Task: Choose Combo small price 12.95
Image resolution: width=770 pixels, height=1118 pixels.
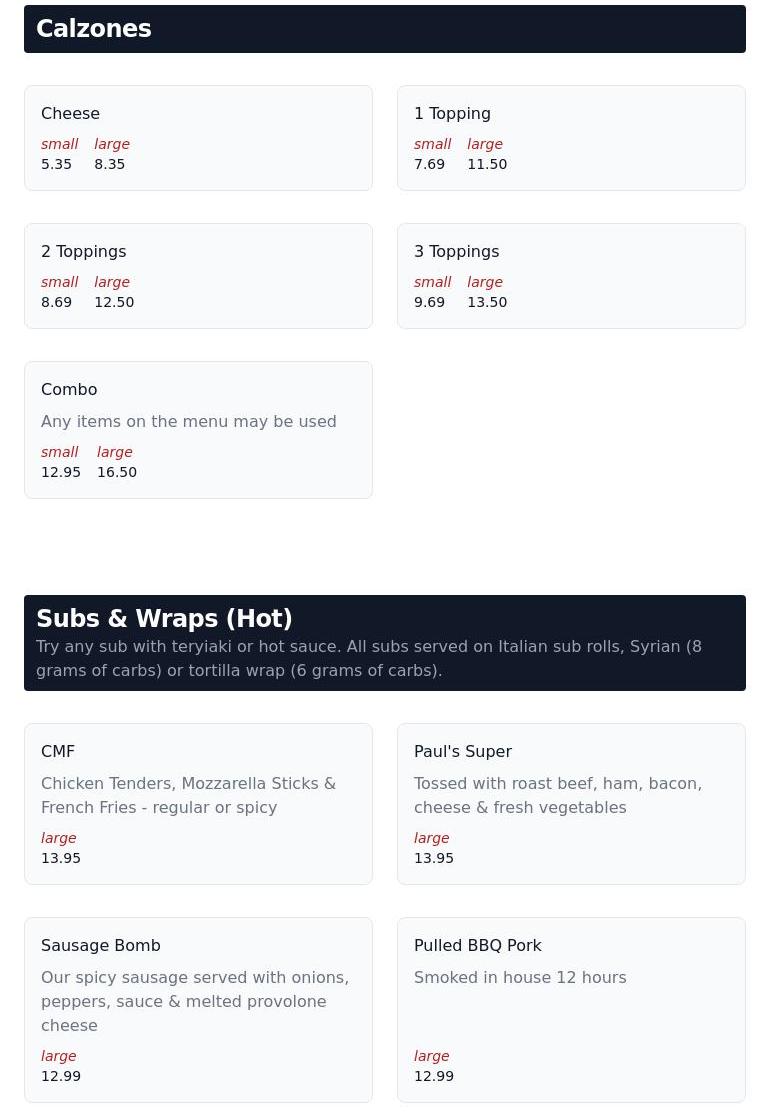Action: (x=60, y=473)
